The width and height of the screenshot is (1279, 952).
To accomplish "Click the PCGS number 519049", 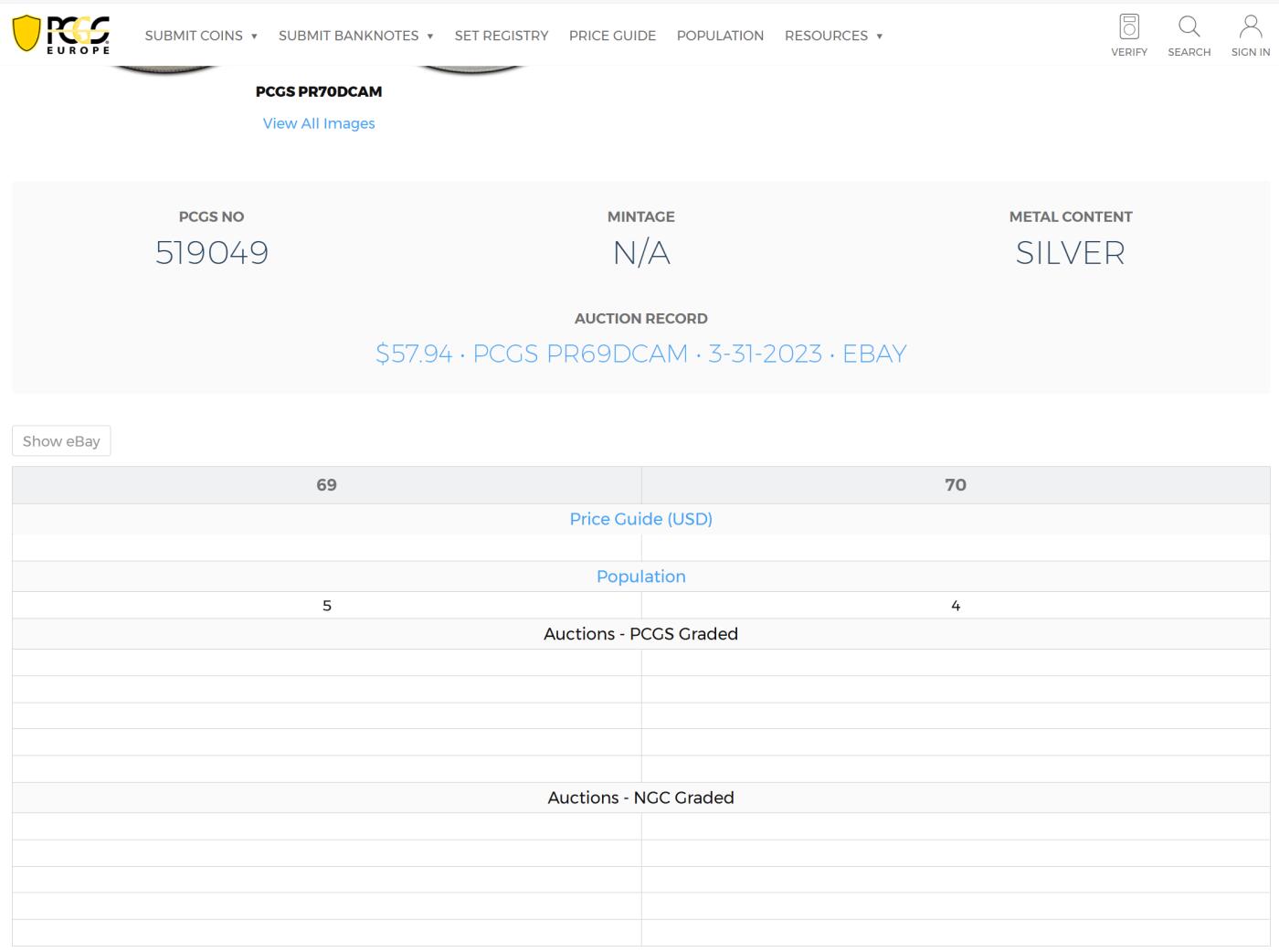I will point(212,253).
